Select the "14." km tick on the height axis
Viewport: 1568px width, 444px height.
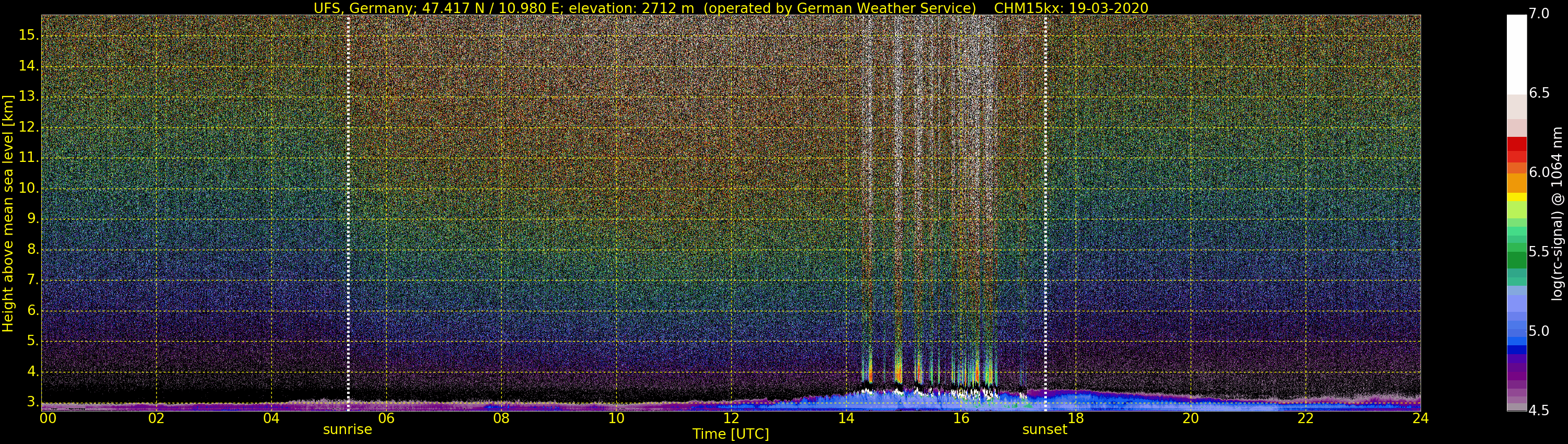click(28, 66)
